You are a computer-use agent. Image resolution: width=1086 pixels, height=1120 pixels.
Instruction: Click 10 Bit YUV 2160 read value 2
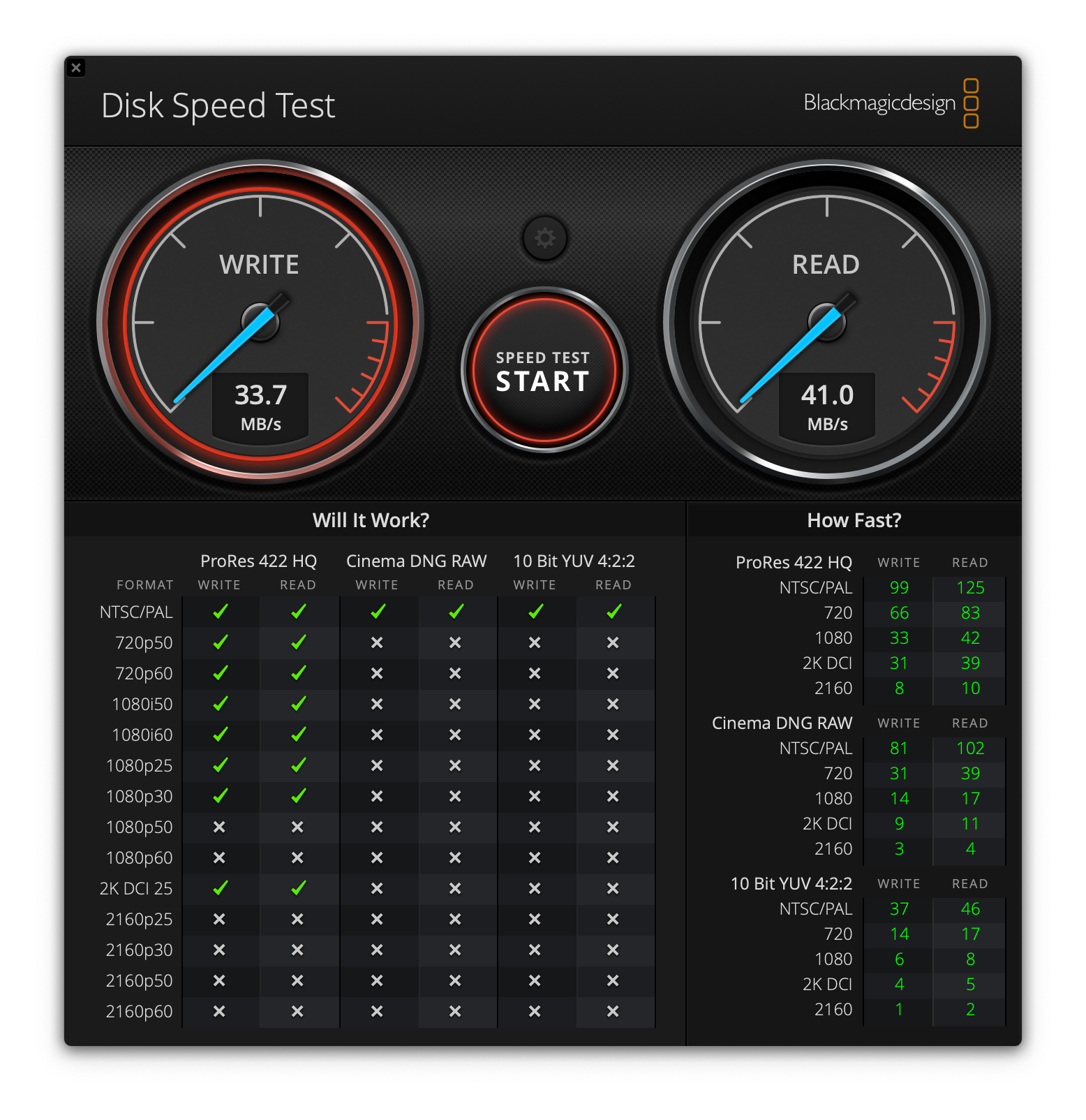pos(970,1010)
